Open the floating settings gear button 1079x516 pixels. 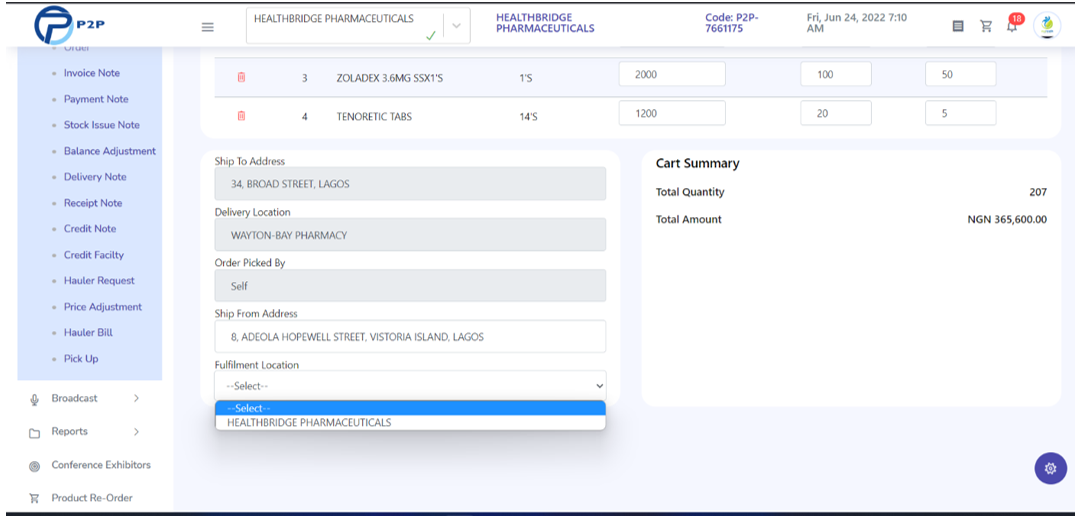1050,469
